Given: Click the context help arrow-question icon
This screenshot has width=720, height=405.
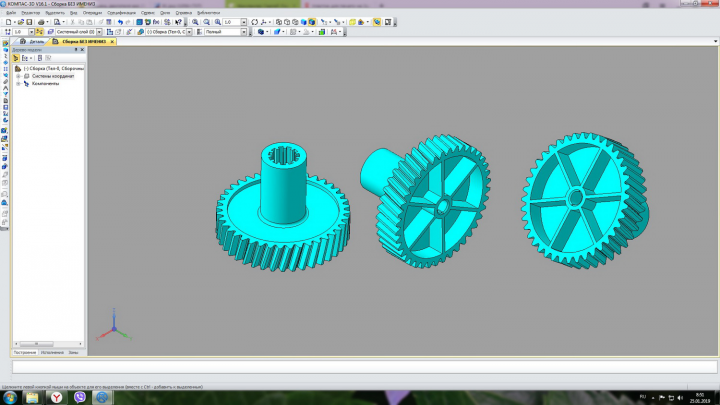Looking at the screenshot, I should [x=178, y=22].
